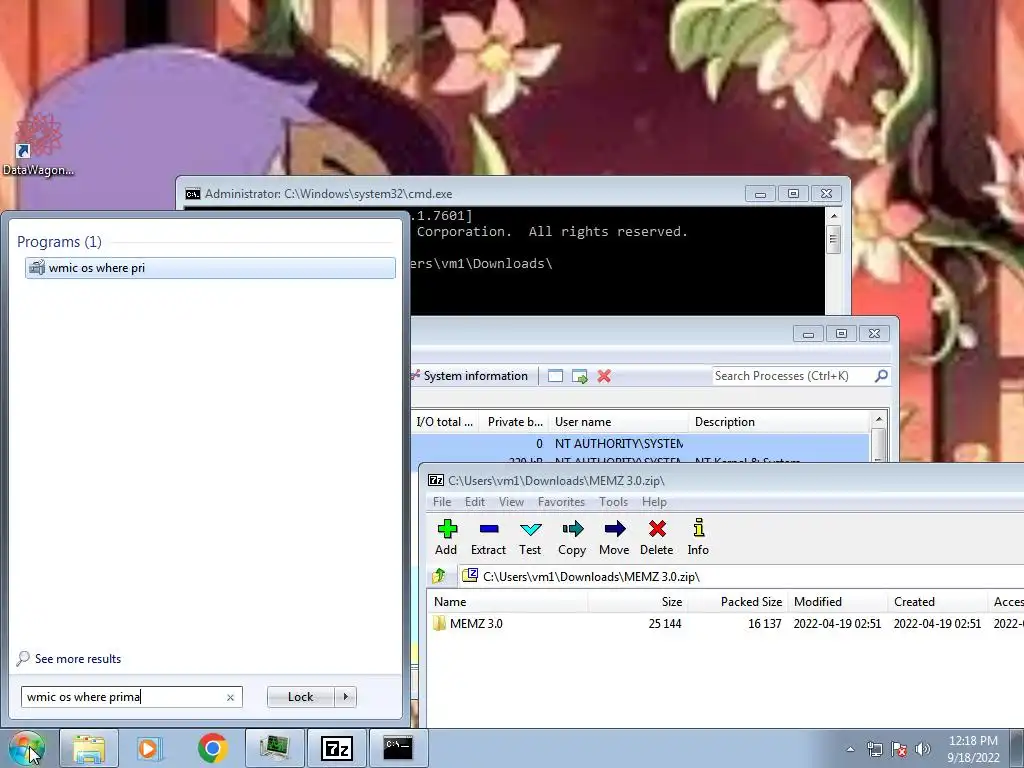Run the Test archive tool in 7-Zip

530,537
